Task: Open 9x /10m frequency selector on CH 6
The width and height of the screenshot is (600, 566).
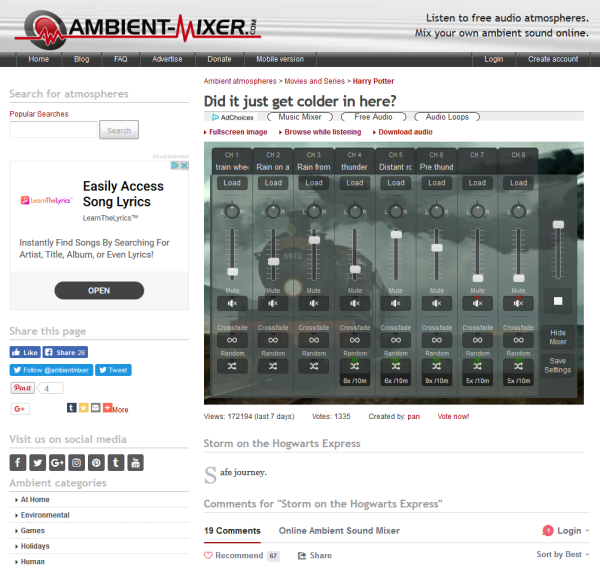Action: click(437, 381)
